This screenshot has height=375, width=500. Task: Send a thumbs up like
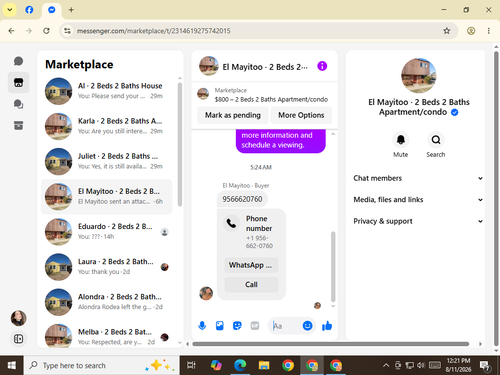click(x=327, y=326)
